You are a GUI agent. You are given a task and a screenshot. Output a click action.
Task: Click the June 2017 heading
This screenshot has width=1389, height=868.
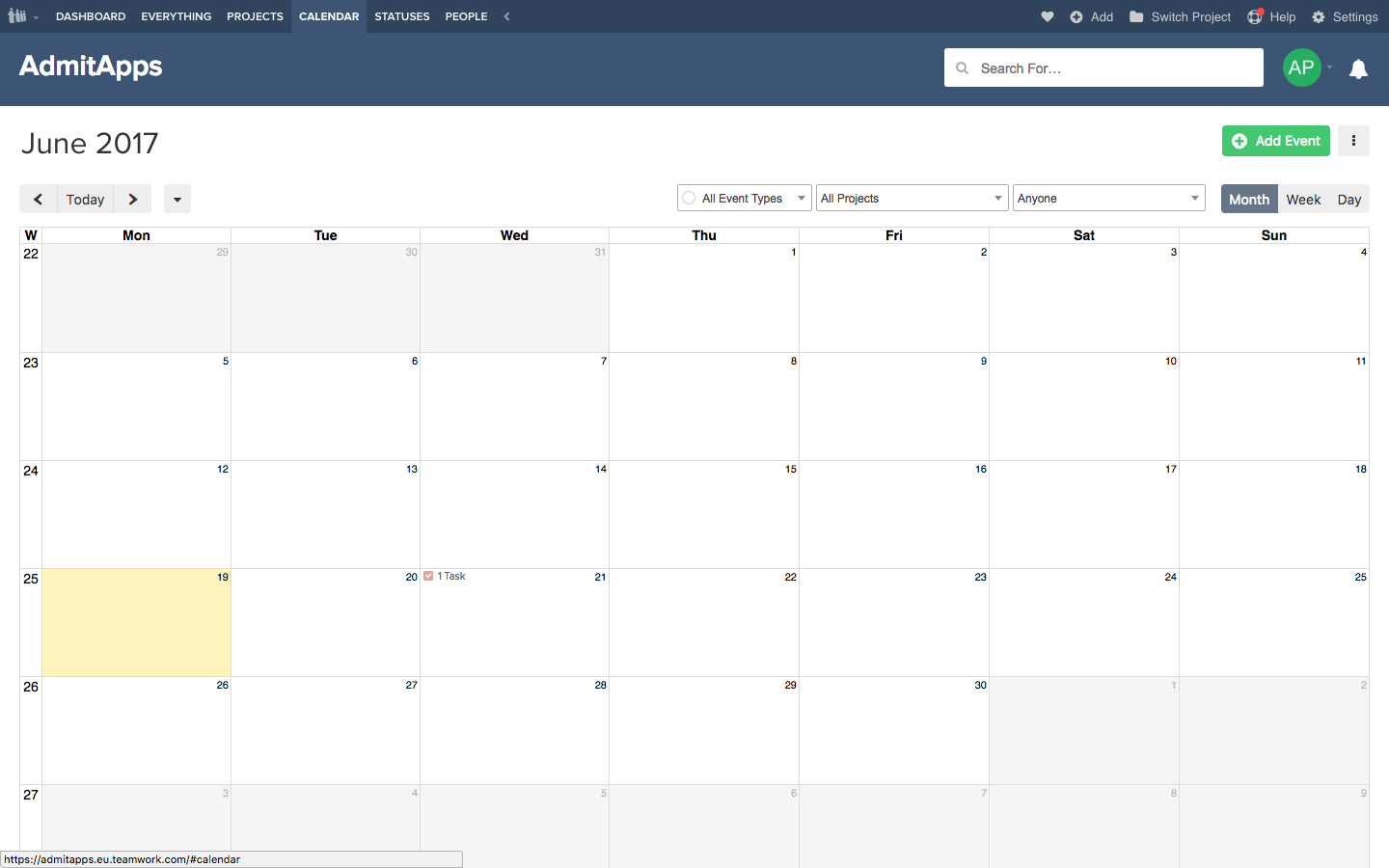pyautogui.click(x=90, y=143)
